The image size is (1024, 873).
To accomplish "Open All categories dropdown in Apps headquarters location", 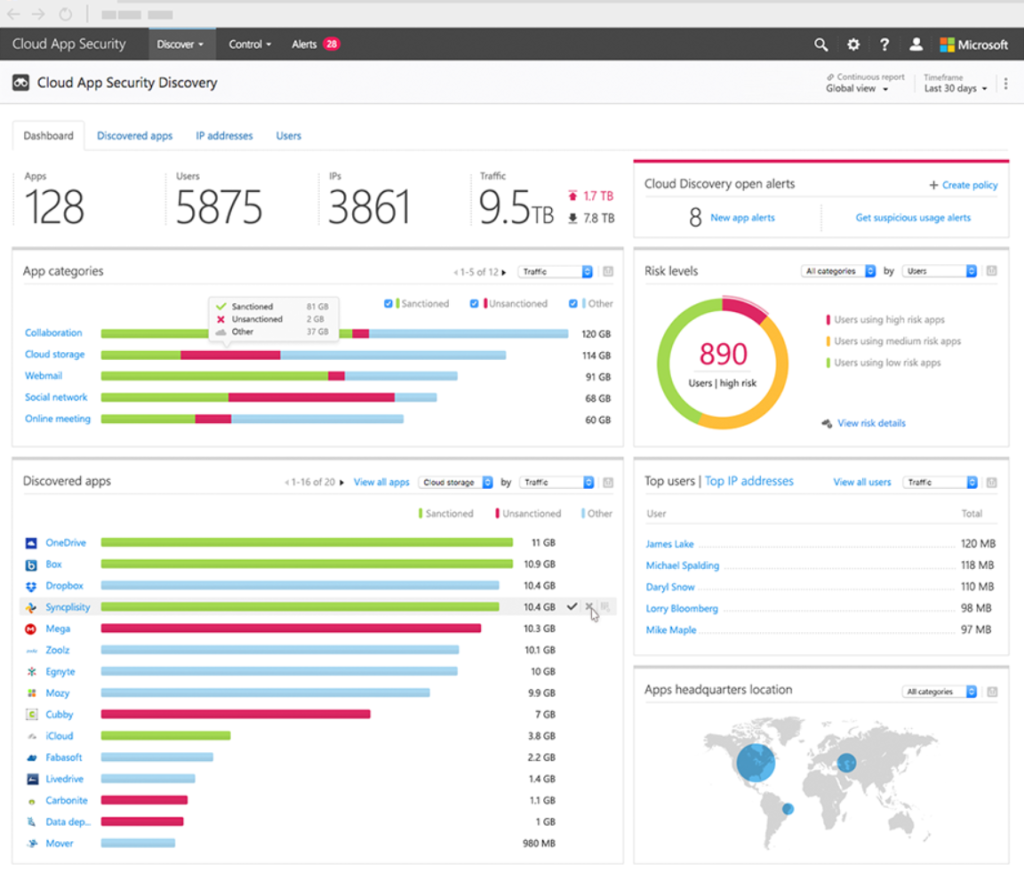I will [x=940, y=692].
